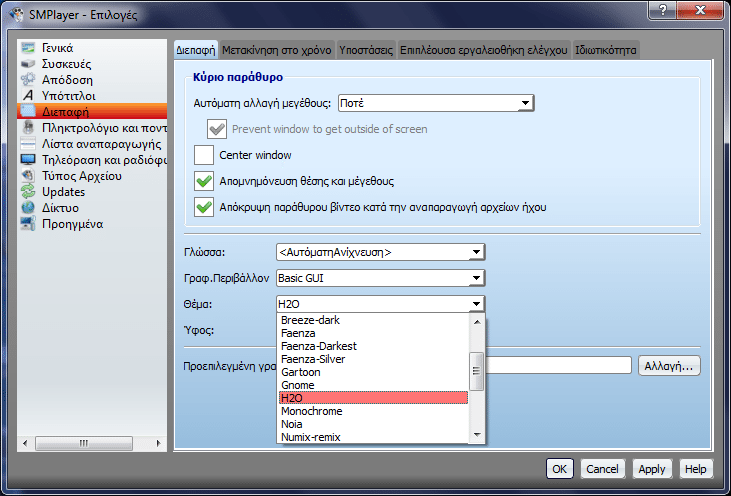Open the Συσκευές section icon
The image size is (731, 496).
click(28, 64)
